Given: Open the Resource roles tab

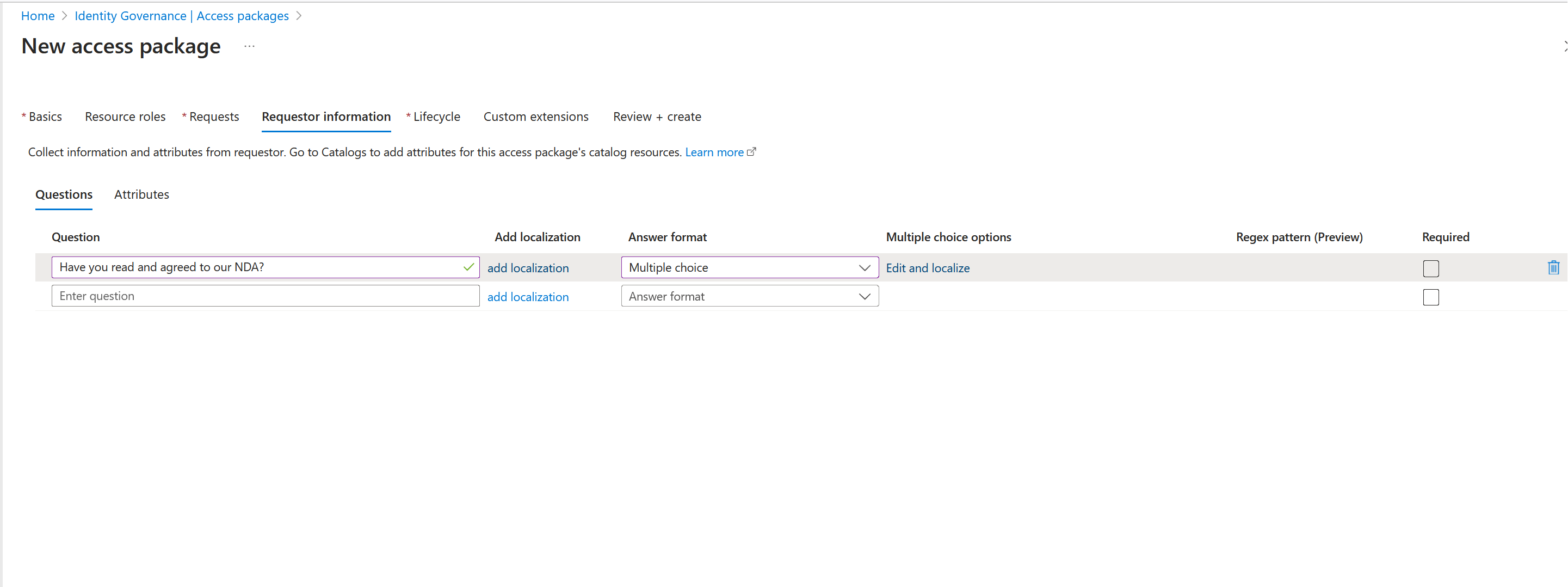Looking at the screenshot, I should pyautogui.click(x=125, y=117).
